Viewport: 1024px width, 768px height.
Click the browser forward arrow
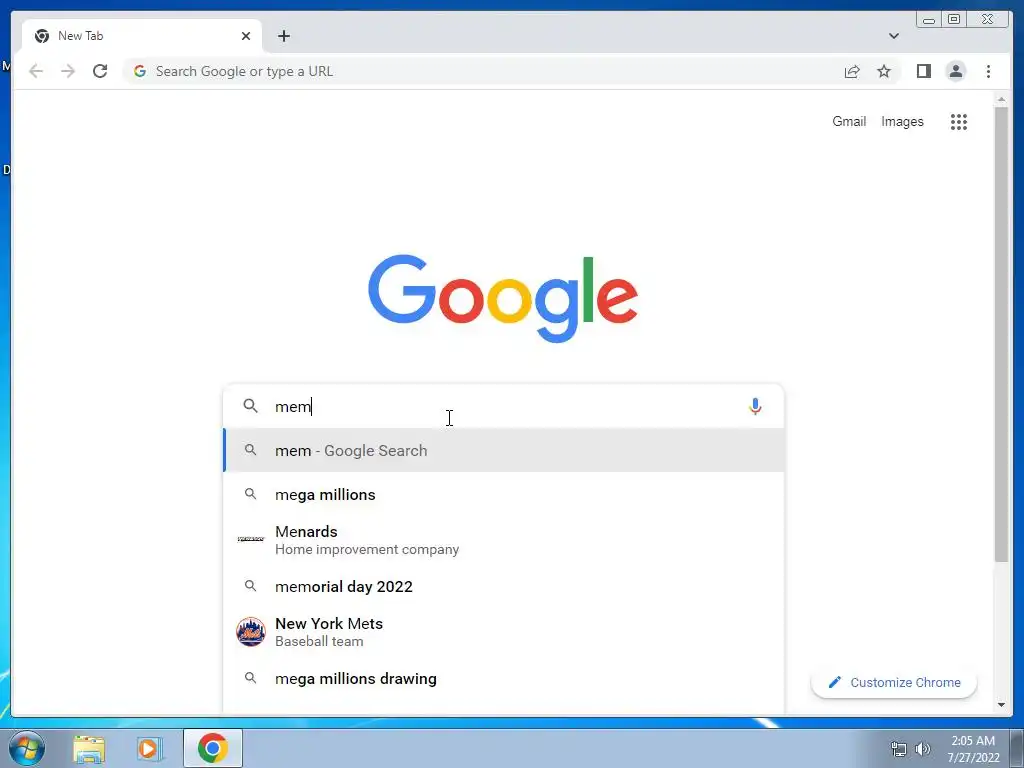[68, 71]
